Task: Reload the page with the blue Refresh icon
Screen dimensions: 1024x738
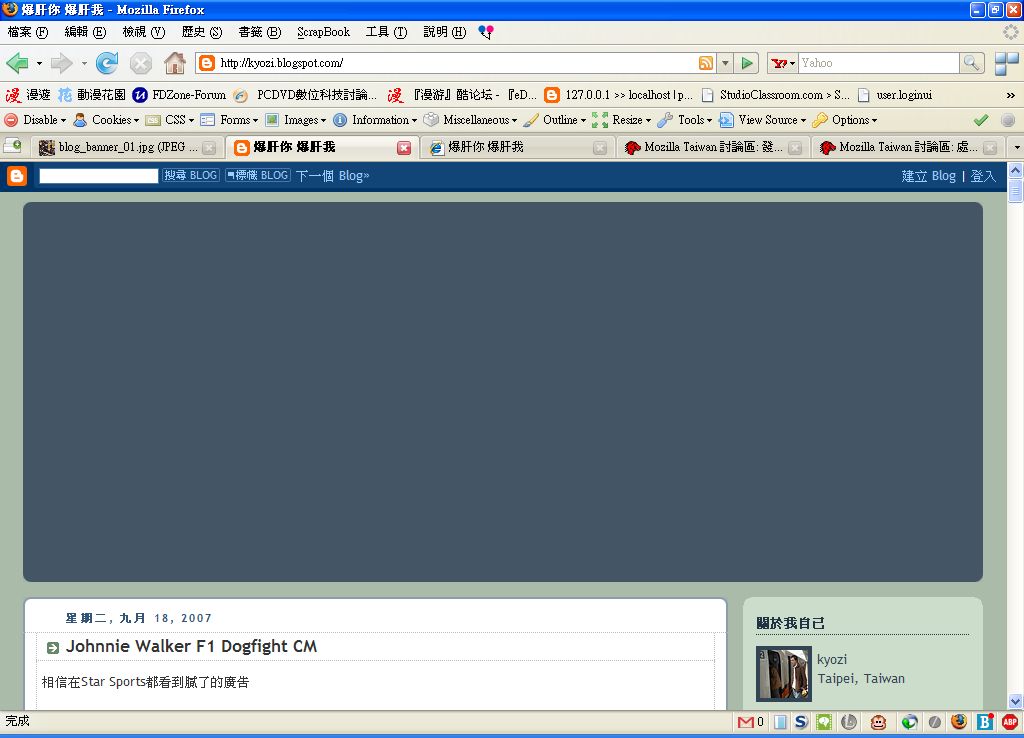Action: (107, 63)
